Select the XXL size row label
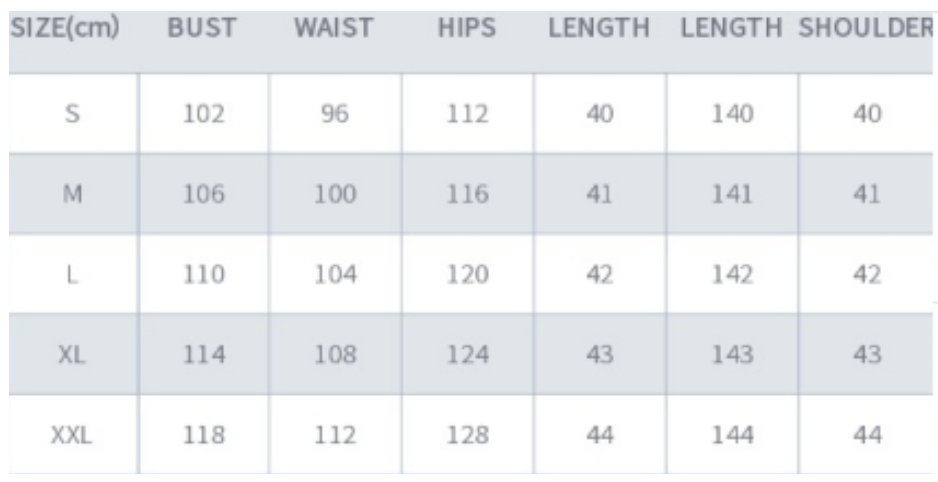The height and width of the screenshot is (482, 938). pos(72,436)
